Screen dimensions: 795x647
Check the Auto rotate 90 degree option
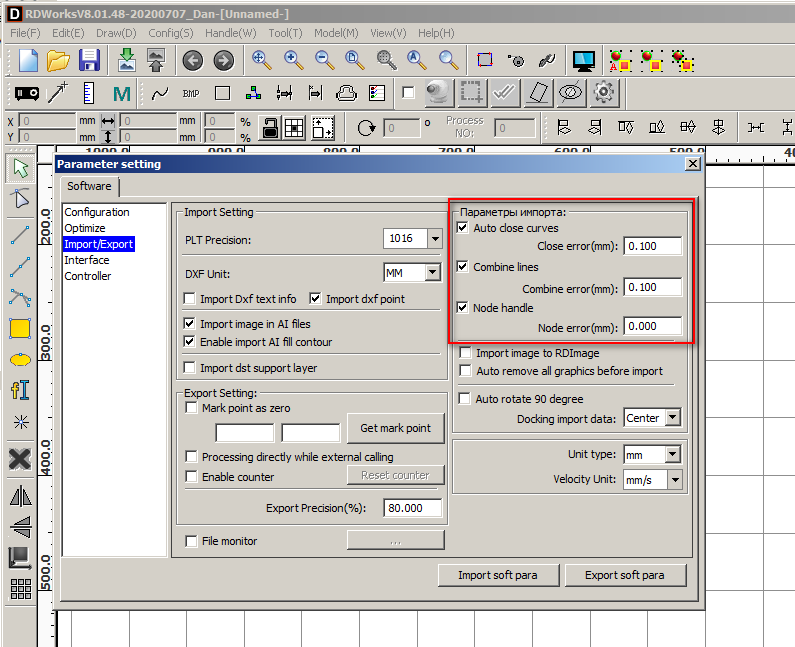coord(465,399)
